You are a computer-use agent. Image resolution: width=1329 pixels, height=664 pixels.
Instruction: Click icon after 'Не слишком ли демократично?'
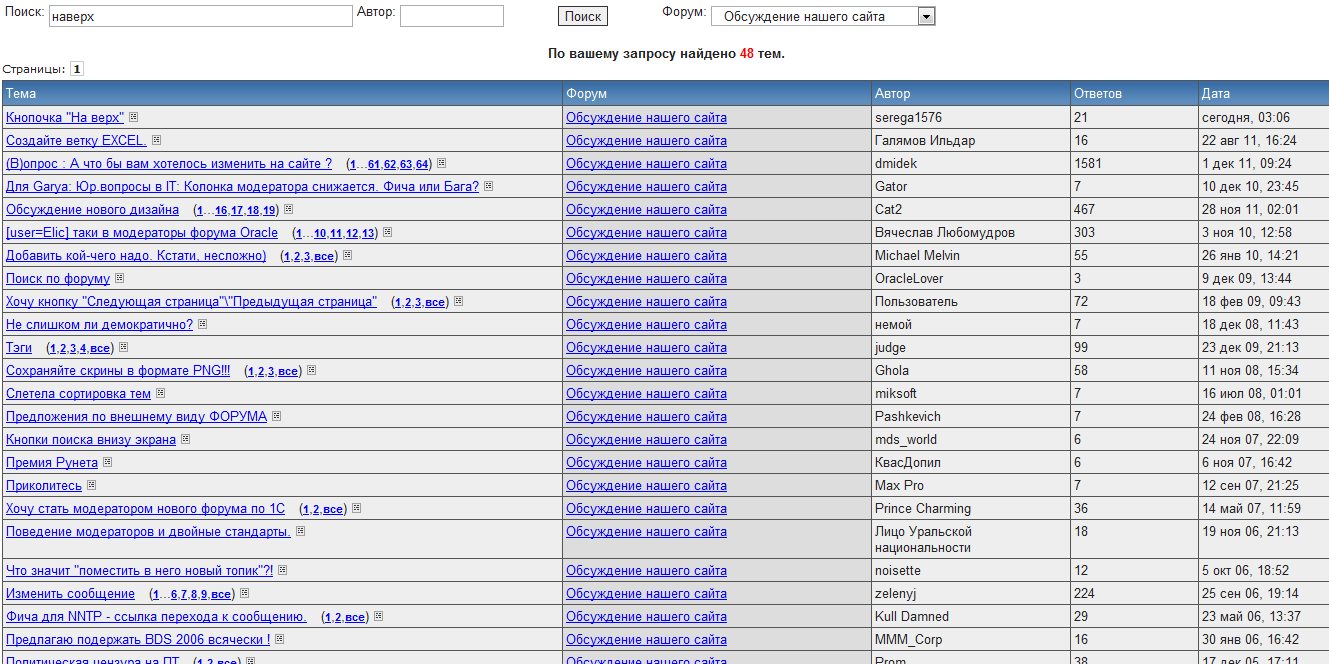coord(202,324)
